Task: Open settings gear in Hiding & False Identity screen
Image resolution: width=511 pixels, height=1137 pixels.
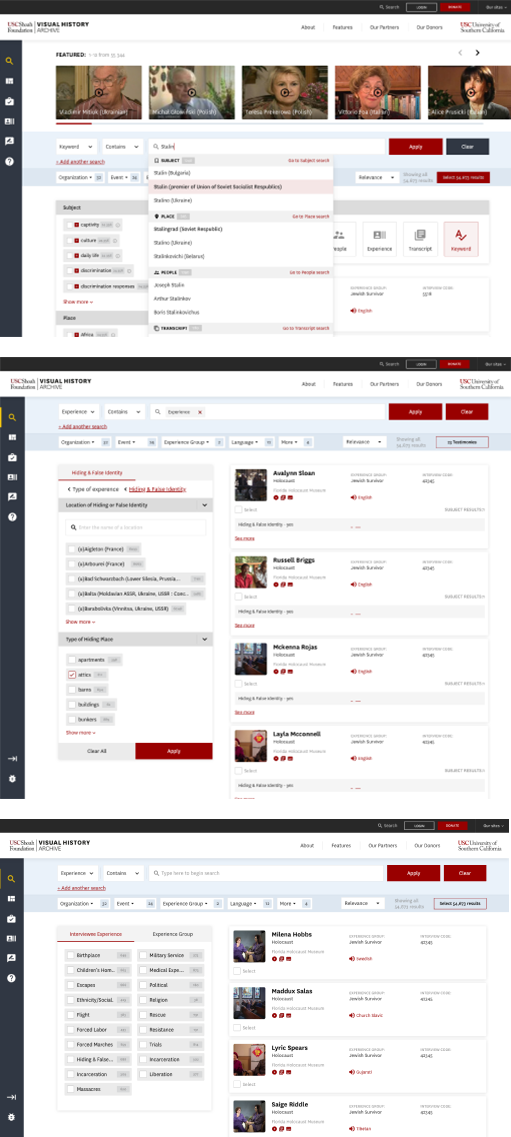Action: click(12, 779)
